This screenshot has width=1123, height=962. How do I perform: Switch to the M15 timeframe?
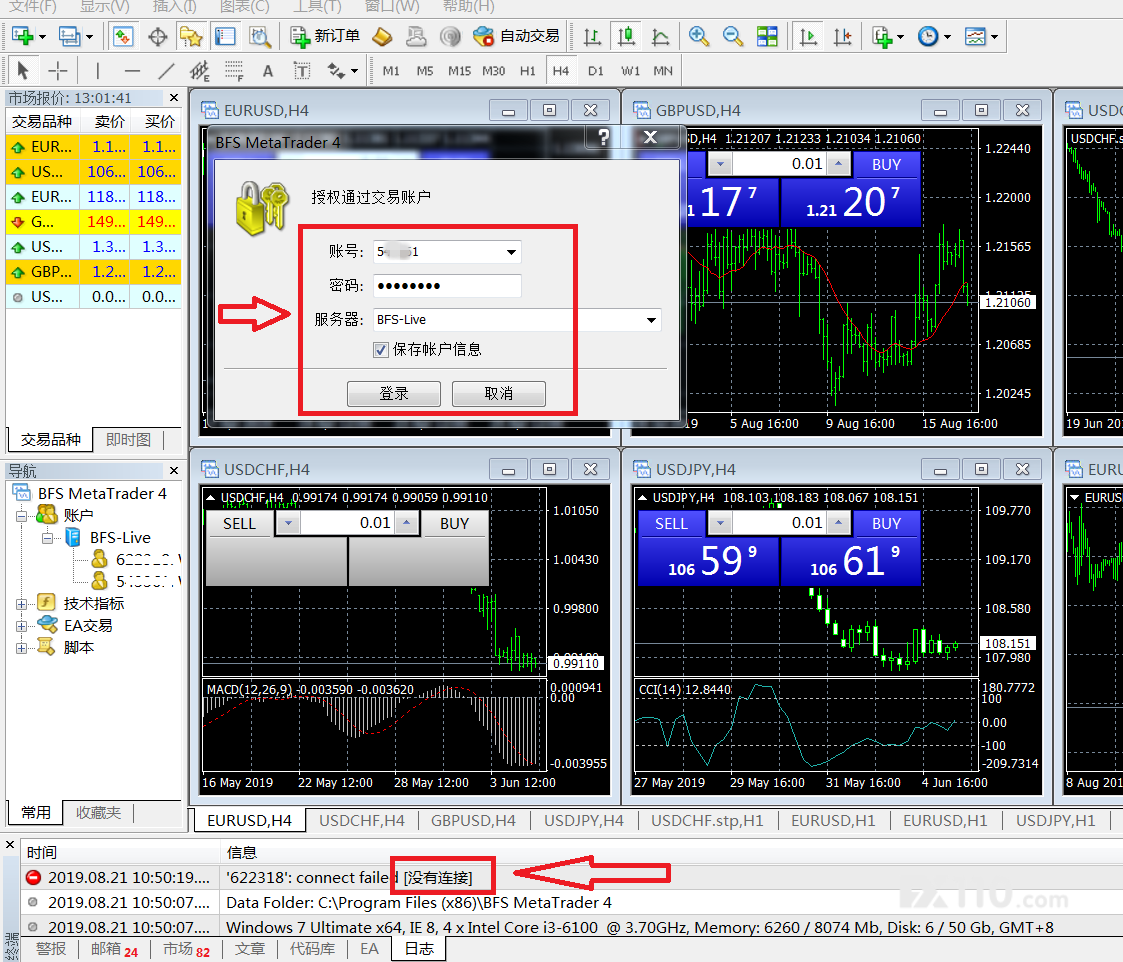[x=459, y=70]
